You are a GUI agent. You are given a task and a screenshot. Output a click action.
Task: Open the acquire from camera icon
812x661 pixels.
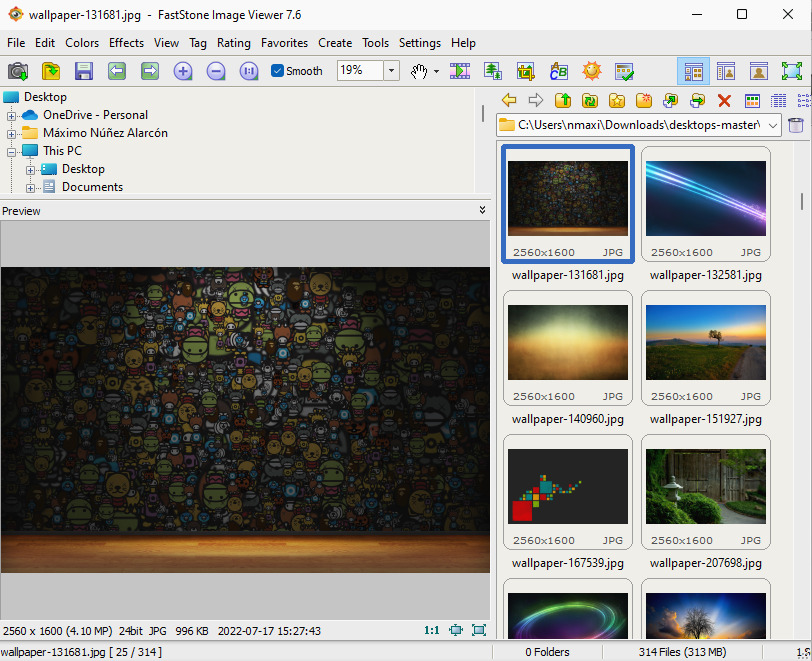point(18,71)
